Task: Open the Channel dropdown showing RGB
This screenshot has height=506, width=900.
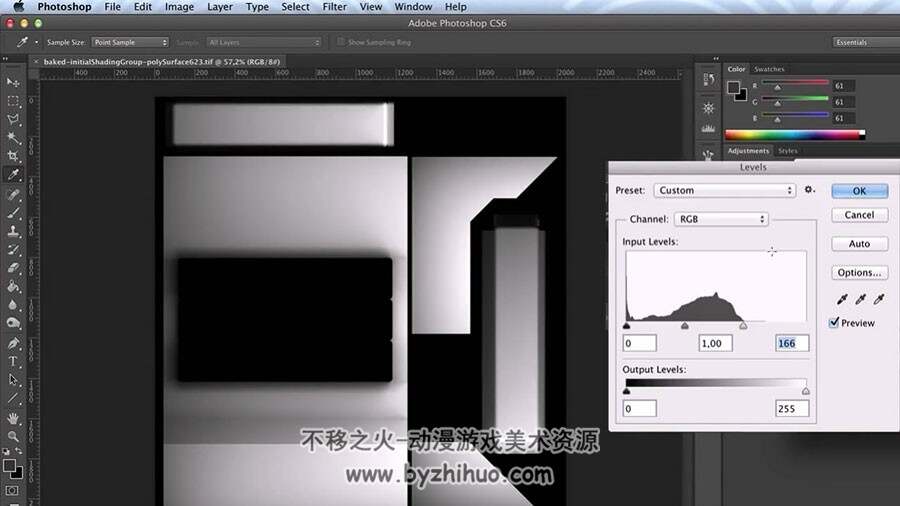Action: (721, 219)
